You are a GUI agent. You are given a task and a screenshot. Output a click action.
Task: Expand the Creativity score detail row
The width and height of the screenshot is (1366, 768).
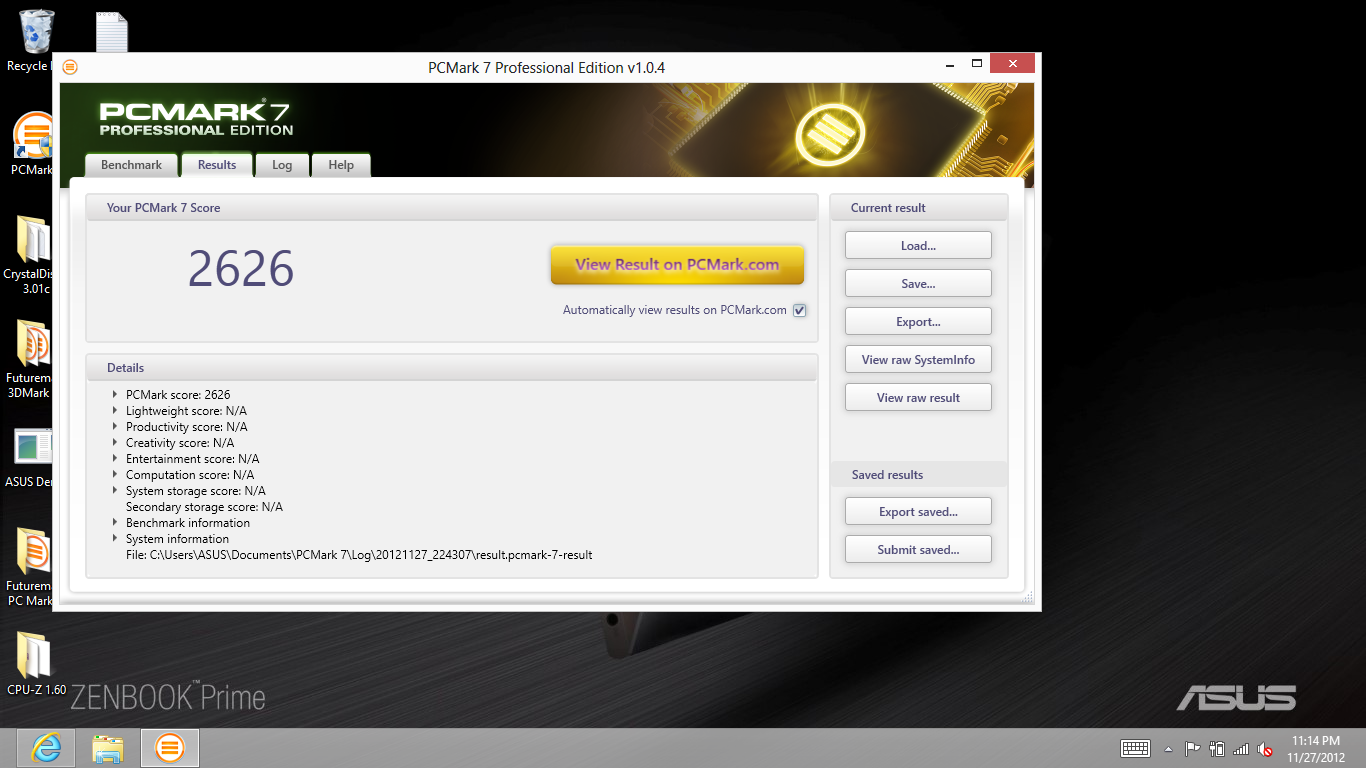click(x=115, y=442)
